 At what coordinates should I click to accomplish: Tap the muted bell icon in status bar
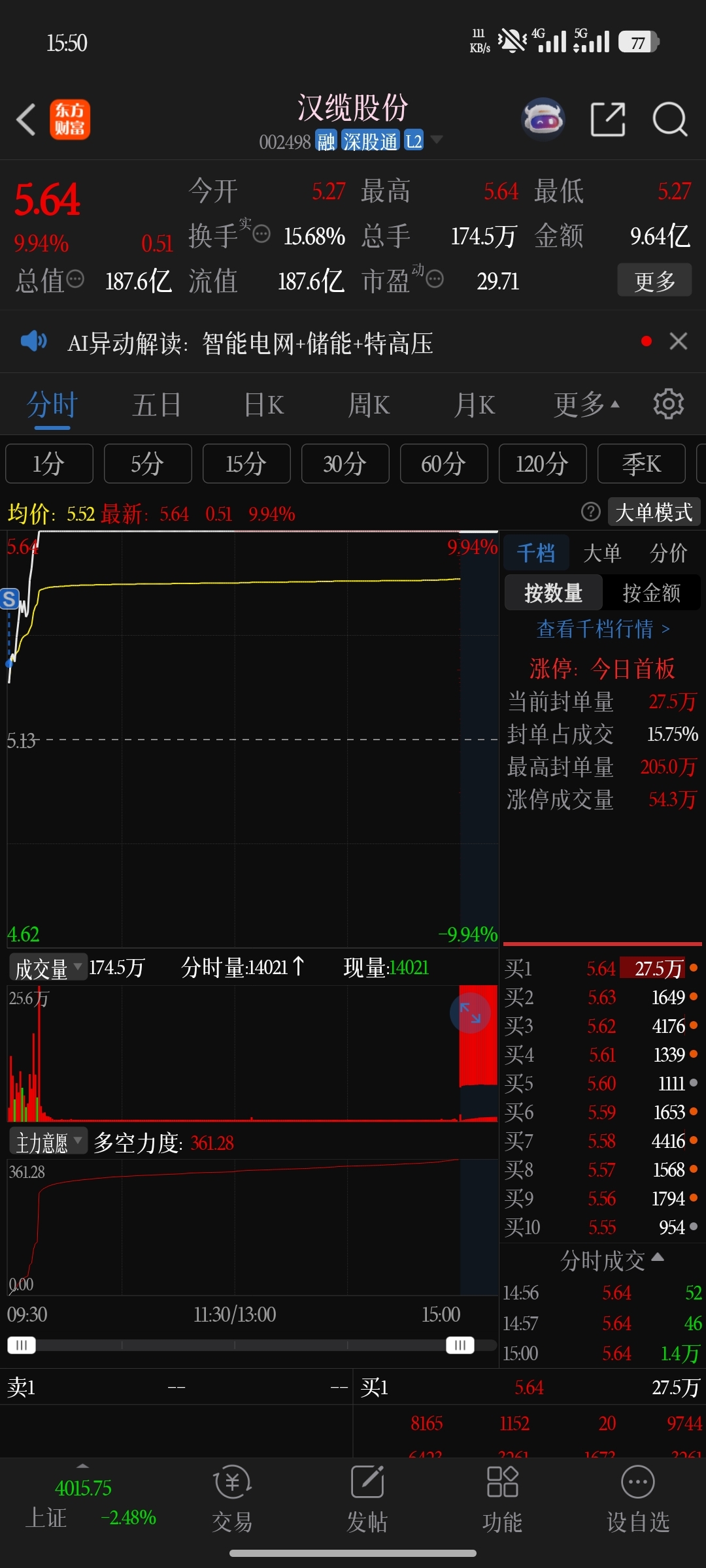(x=512, y=41)
